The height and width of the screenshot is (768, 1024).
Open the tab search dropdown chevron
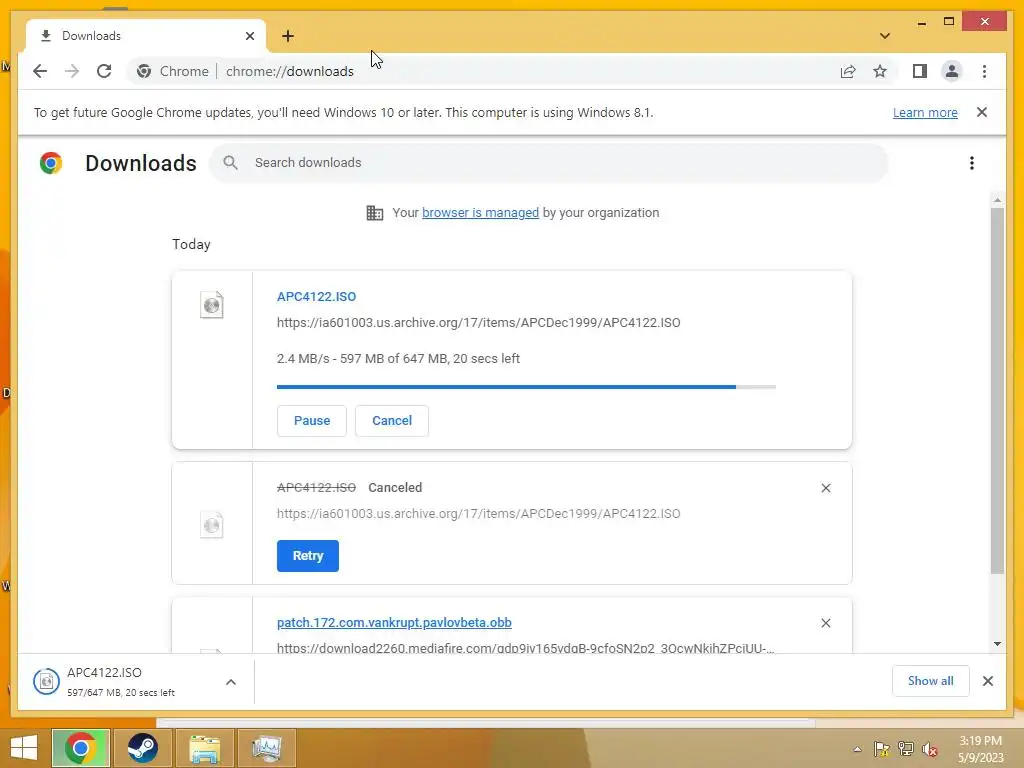point(884,36)
